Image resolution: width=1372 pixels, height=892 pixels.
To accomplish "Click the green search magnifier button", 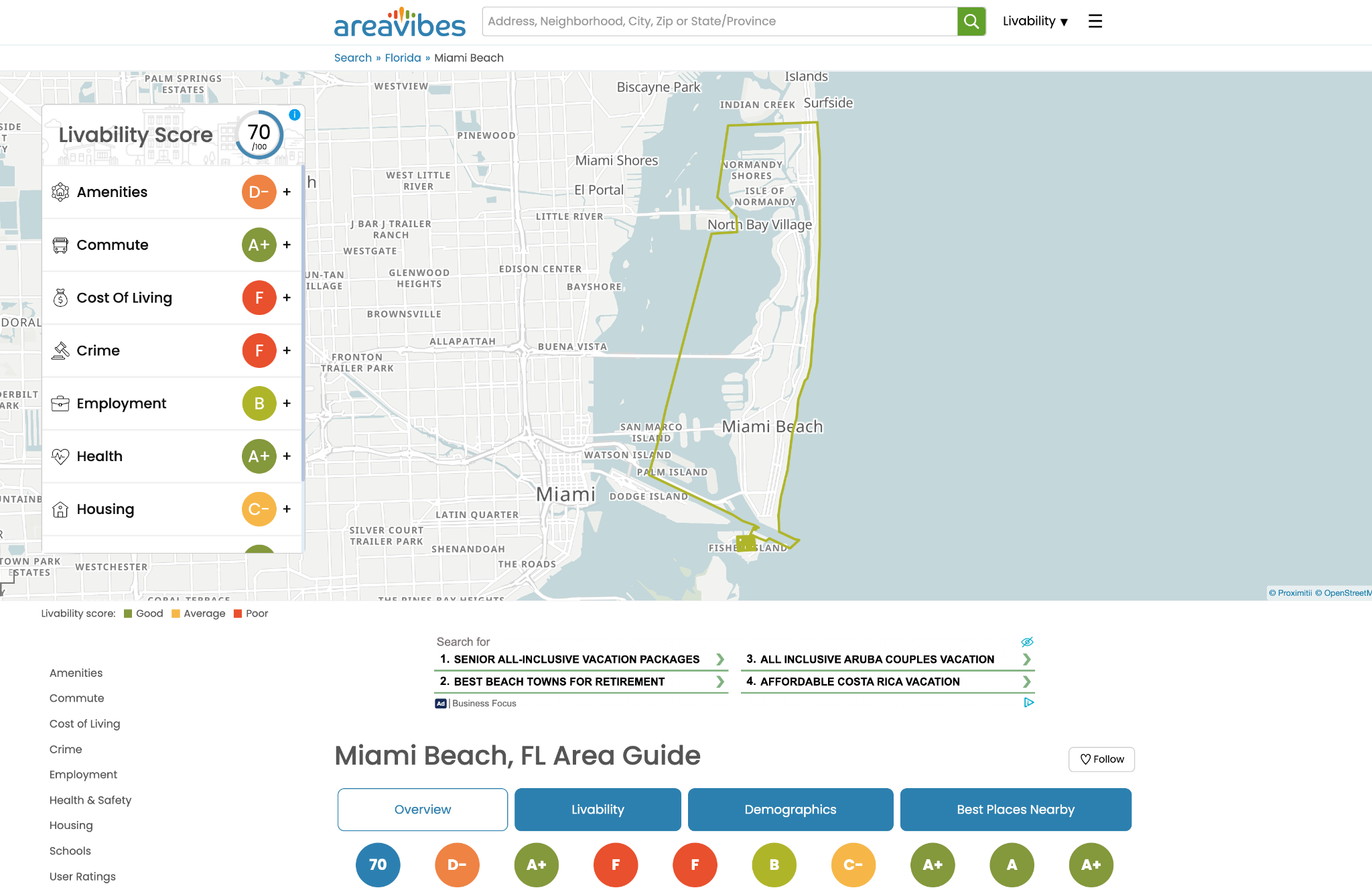I will (x=971, y=21).
